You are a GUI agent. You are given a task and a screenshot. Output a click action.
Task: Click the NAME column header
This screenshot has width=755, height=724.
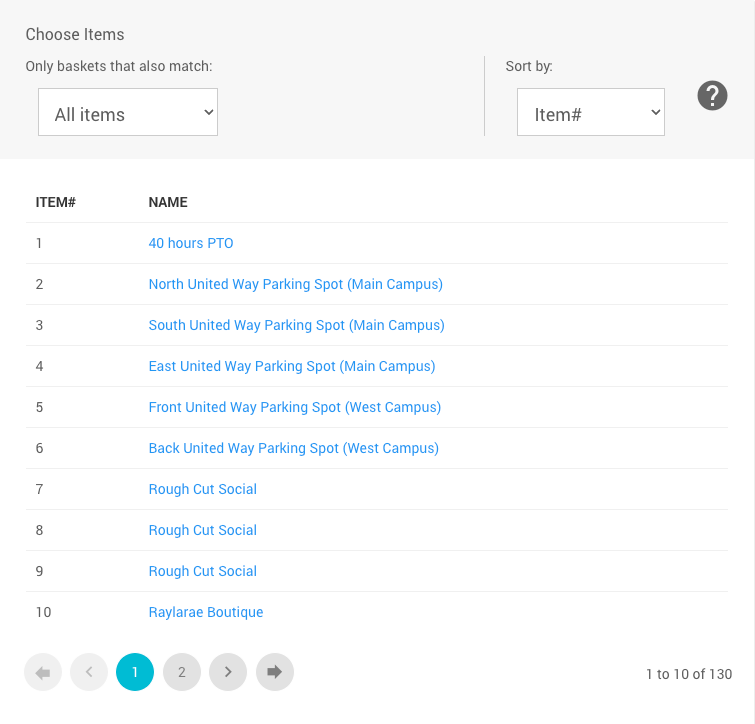pos(168,202)
